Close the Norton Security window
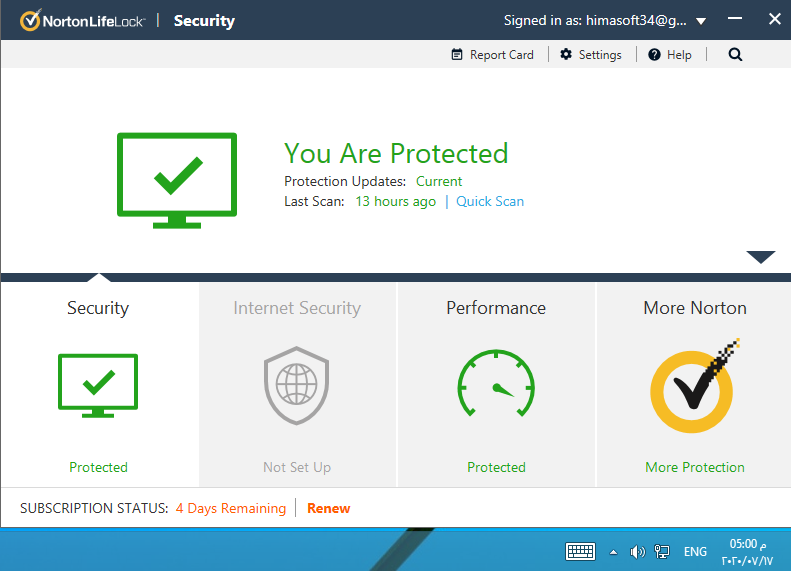The image size is (791, 571). click(x=774, y=19)
